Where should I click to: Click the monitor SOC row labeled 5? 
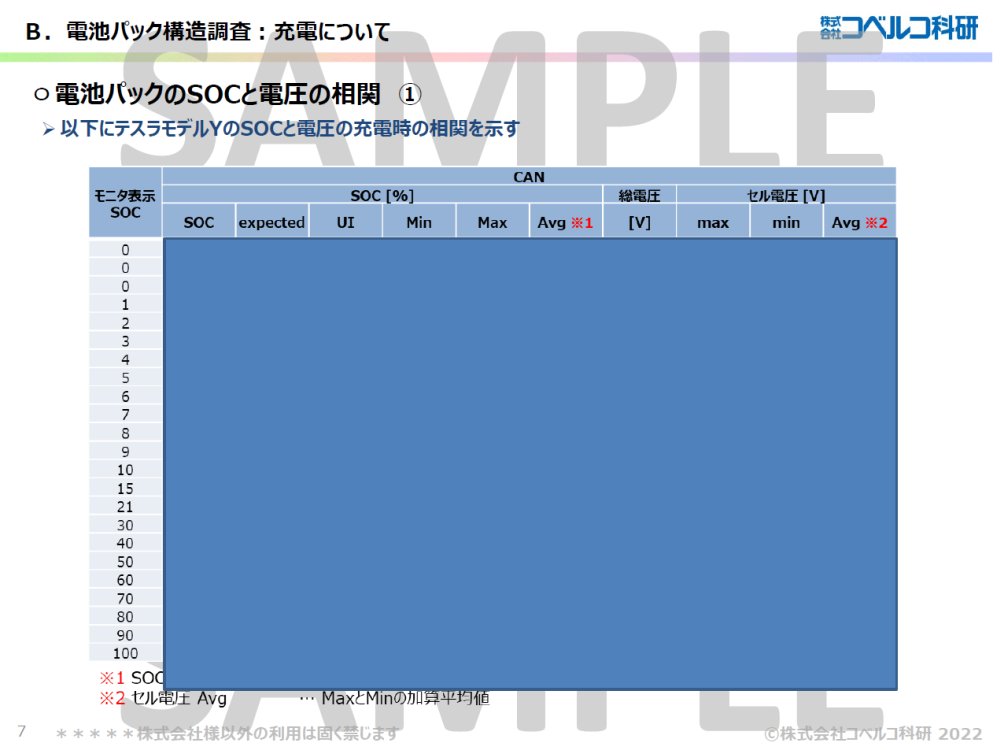[x=126, y=378]
